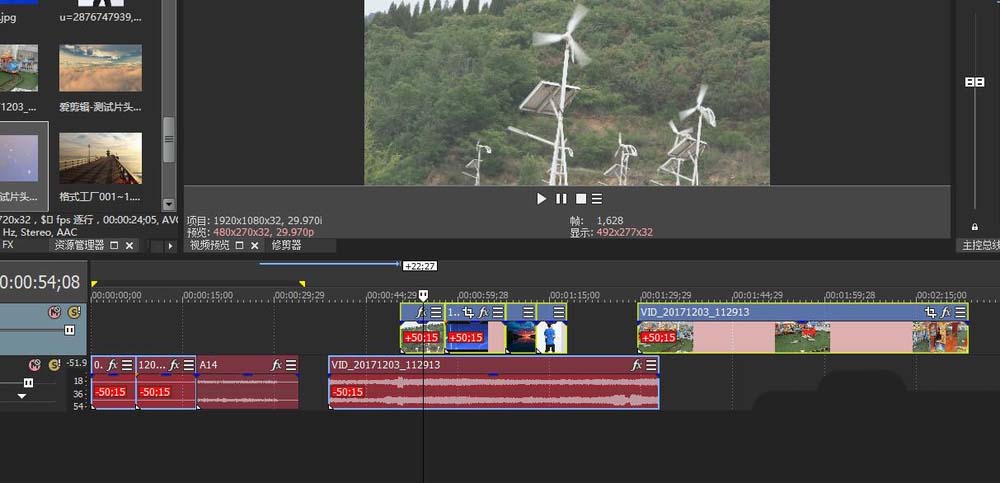Open pan/crop on VID_20171203_112913 video clip
Image resolution: width=1000 pixels, height=483 pixels.
click(931, 312)
